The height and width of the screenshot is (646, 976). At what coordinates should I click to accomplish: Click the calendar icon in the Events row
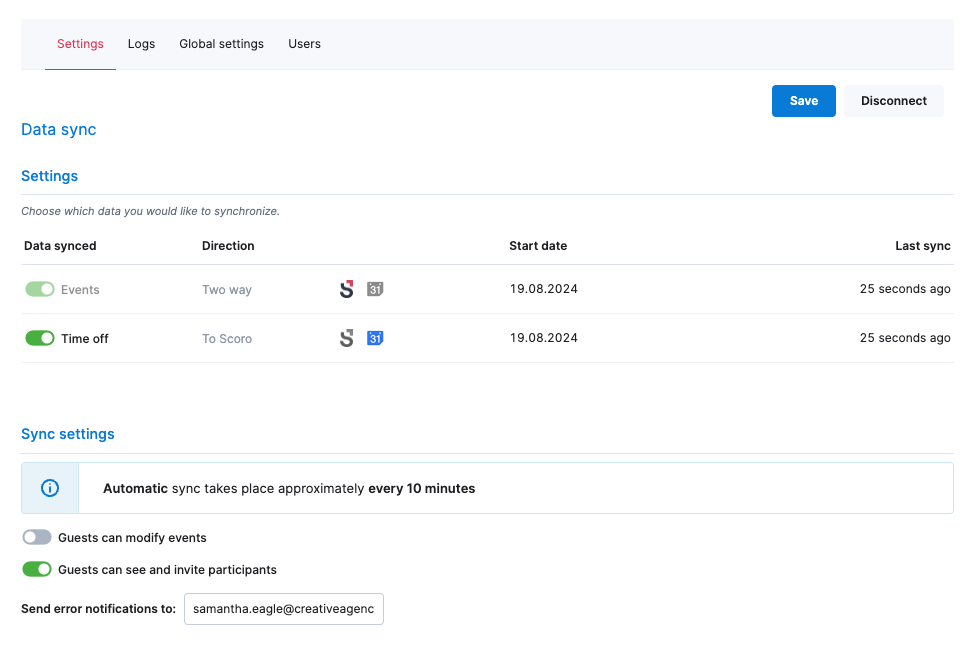tap(375, 289)
